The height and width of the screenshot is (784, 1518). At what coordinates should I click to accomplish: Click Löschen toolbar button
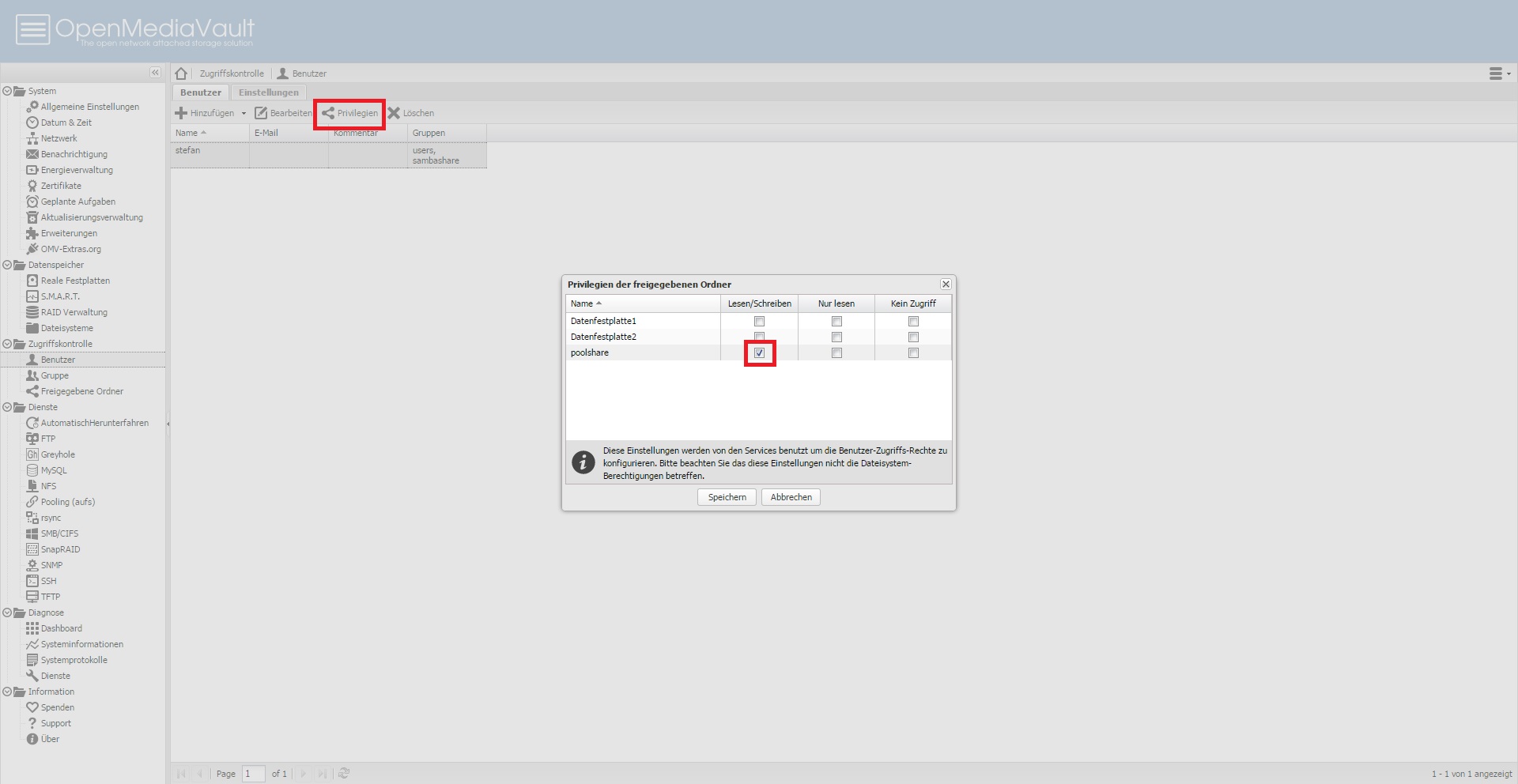pyautogui.click(x=411, y=113)
